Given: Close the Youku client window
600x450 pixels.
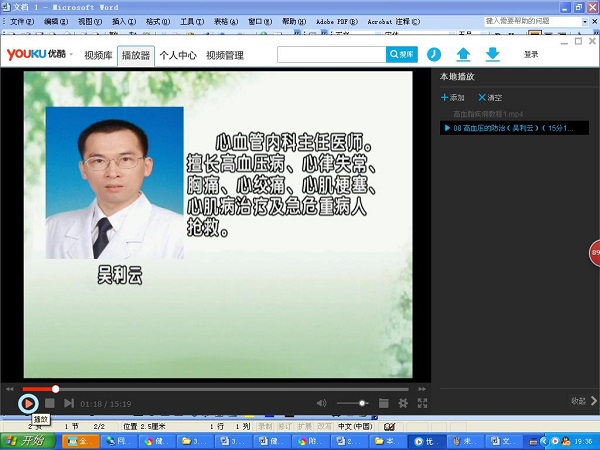Looking at the screenshot, I should point(592,41).
